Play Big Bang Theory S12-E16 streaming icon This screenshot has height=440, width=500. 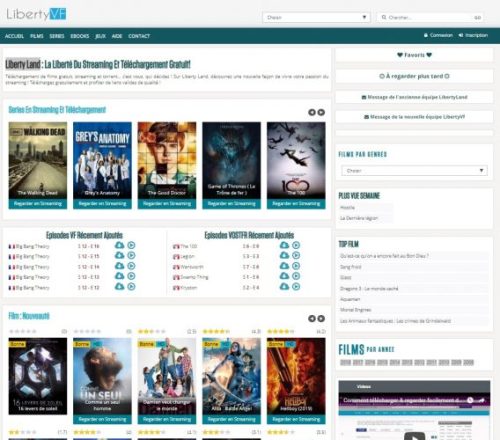pos(131,245)
